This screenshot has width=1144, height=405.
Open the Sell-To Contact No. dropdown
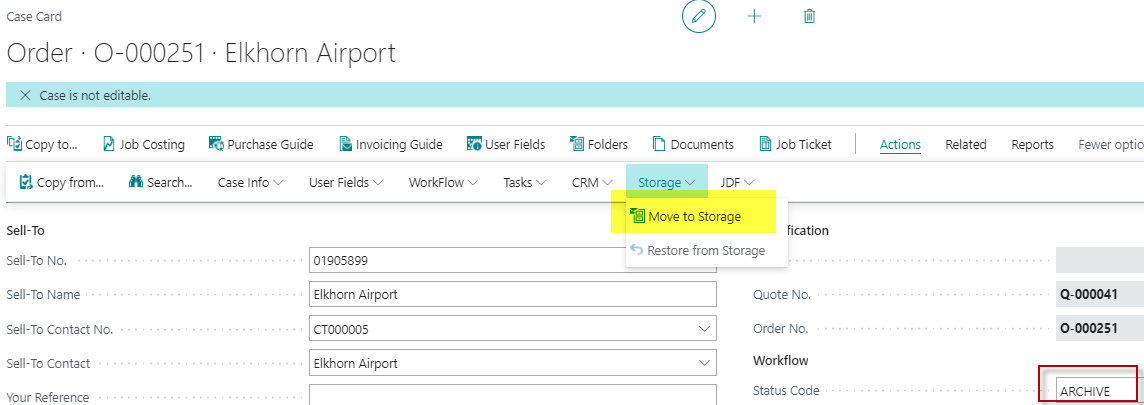[704, 329]
